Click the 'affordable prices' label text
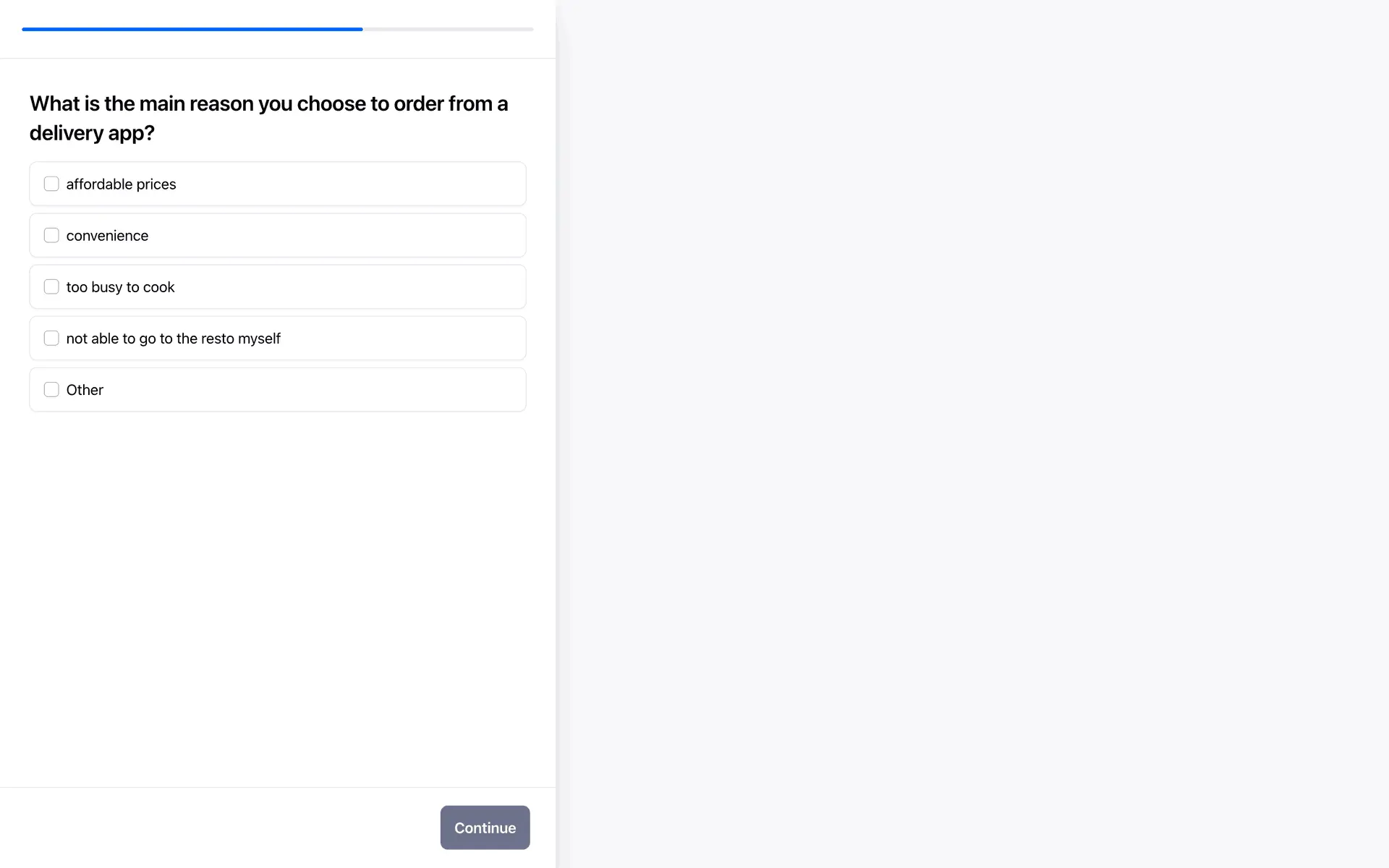Screen dimensions: 1389x868 pyautogui.click(x=121, y=184)
